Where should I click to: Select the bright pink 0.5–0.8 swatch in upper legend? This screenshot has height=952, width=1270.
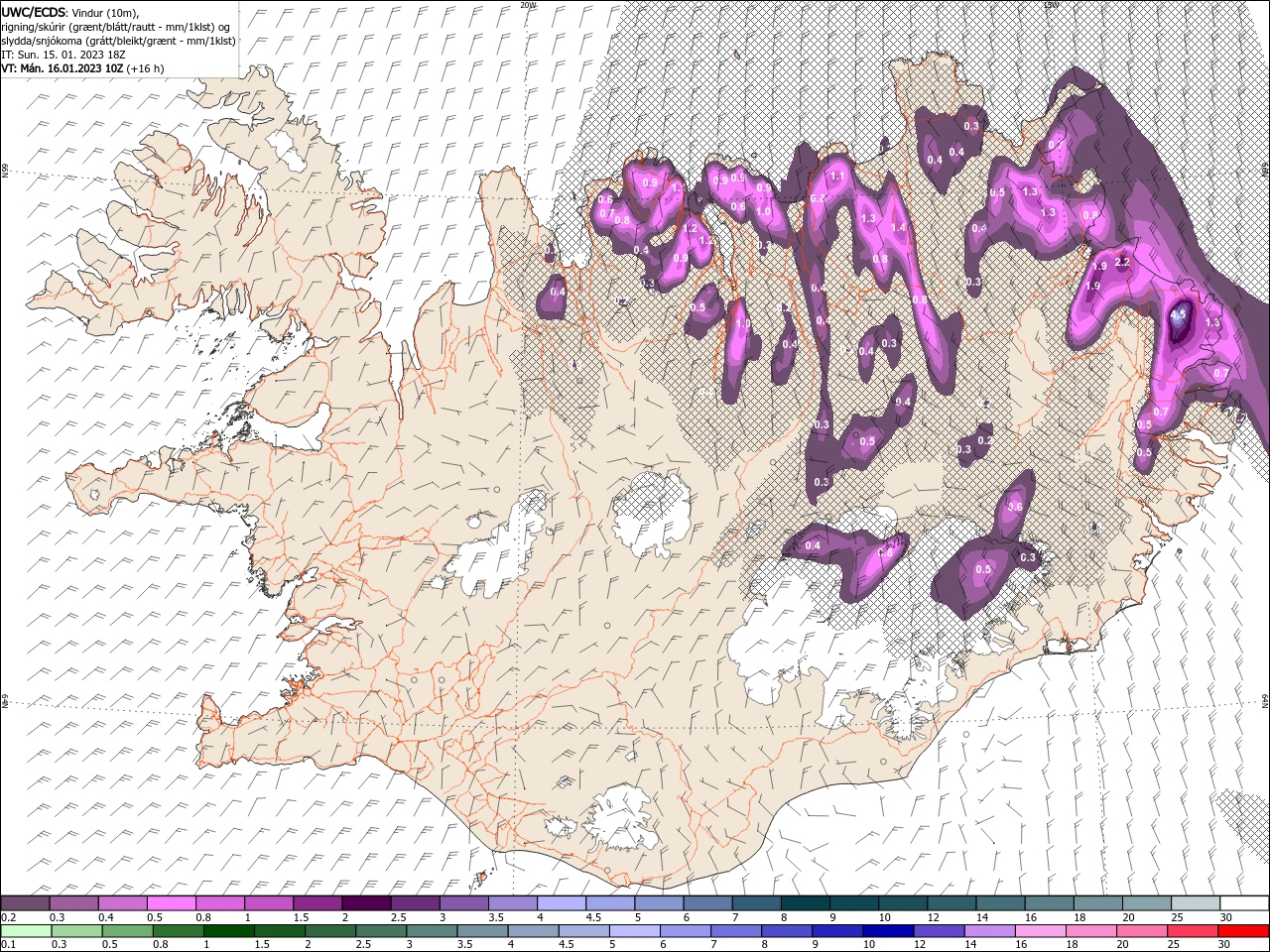click(x=171, y=903)
